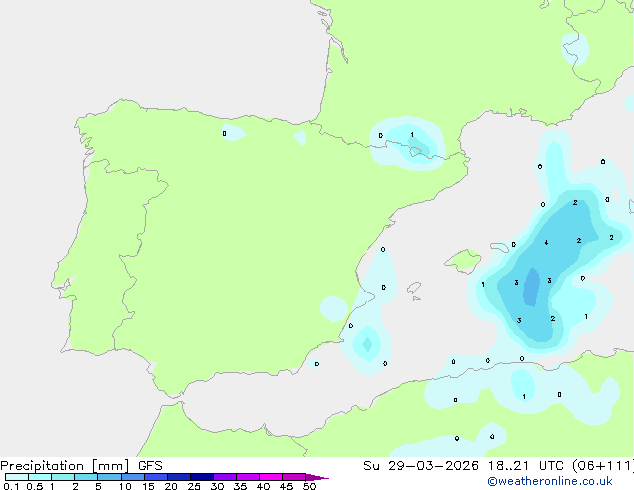Click the "4" precipitation value on the map
The image size is (634, 490).
[x=546, y=243]
